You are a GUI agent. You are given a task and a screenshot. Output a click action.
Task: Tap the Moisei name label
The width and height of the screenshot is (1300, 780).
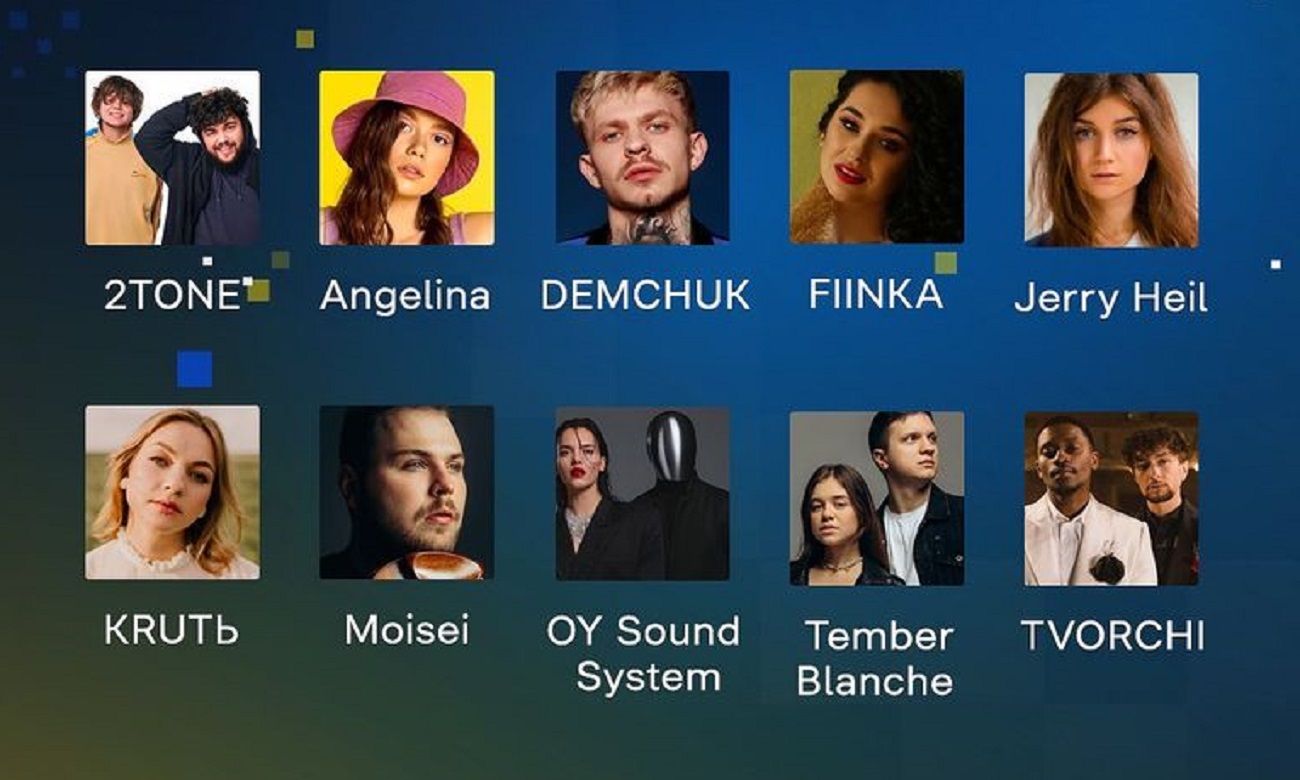click(x=407, y=630)
